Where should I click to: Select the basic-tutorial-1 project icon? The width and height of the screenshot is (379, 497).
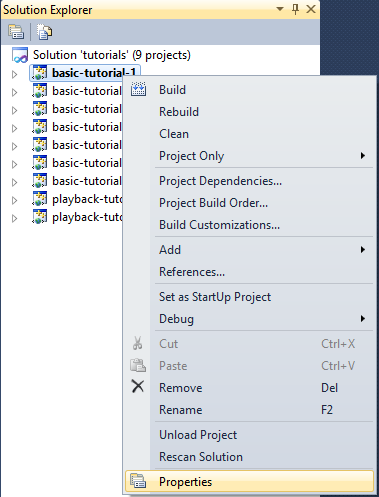pyautogui.click(x=40, y=73)
